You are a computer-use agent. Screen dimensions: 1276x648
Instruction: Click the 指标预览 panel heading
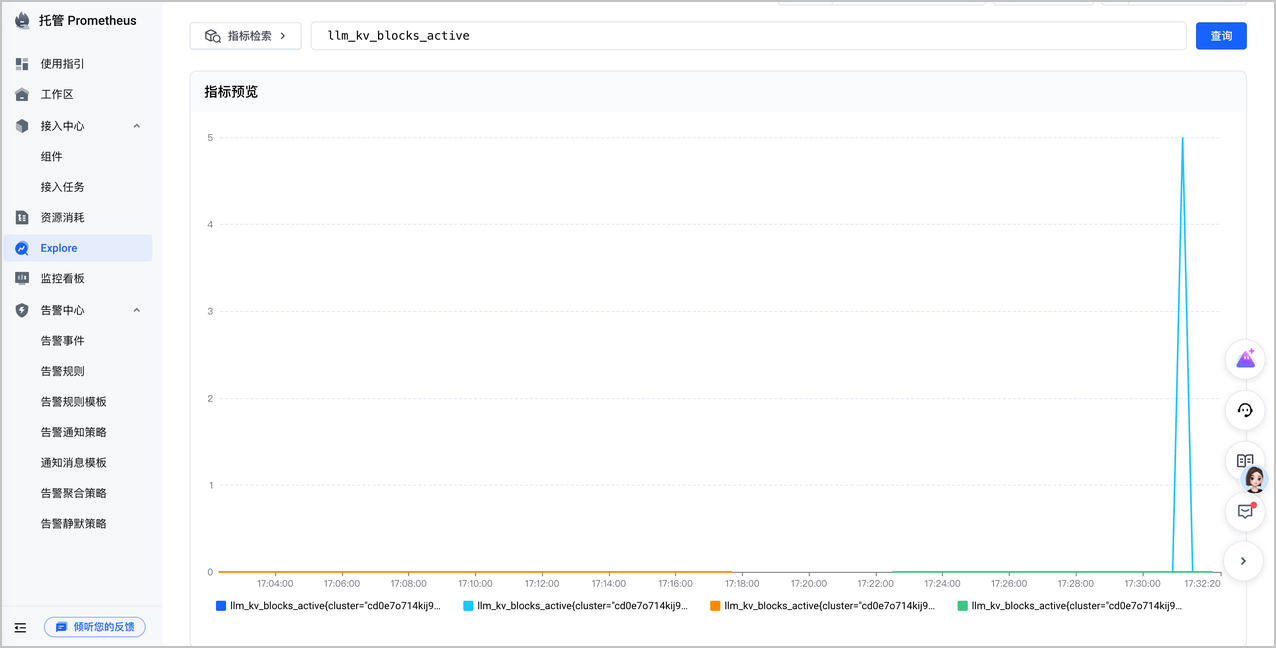[231, 91]
